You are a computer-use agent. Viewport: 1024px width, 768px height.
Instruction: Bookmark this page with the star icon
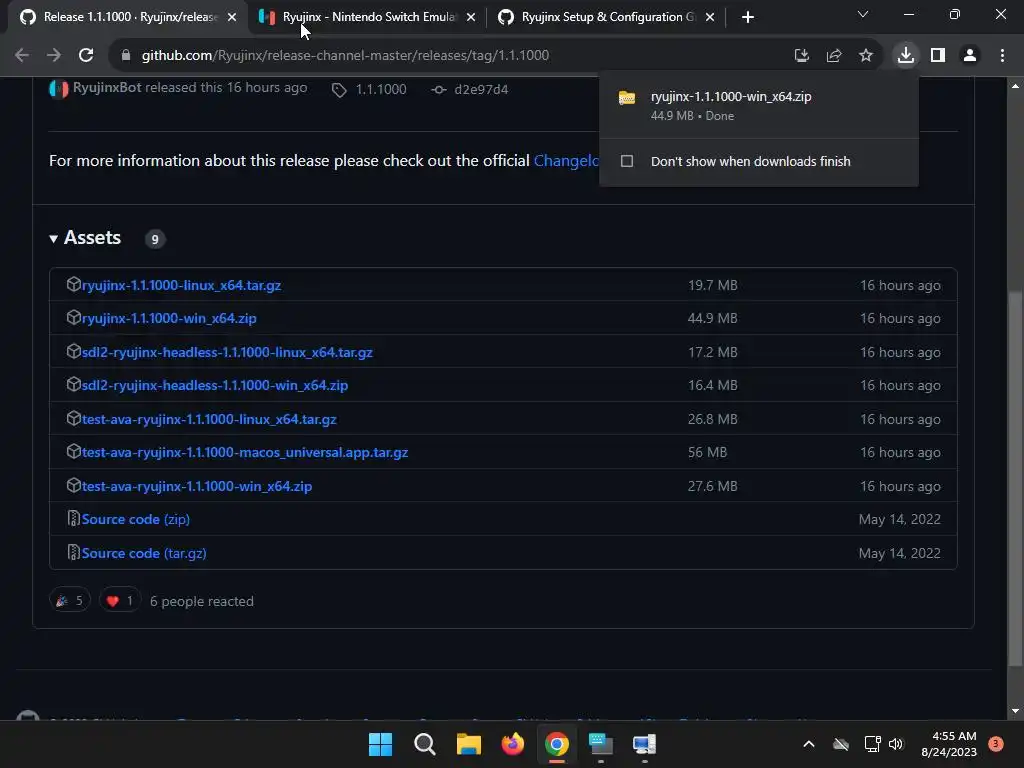pos(866,56)
